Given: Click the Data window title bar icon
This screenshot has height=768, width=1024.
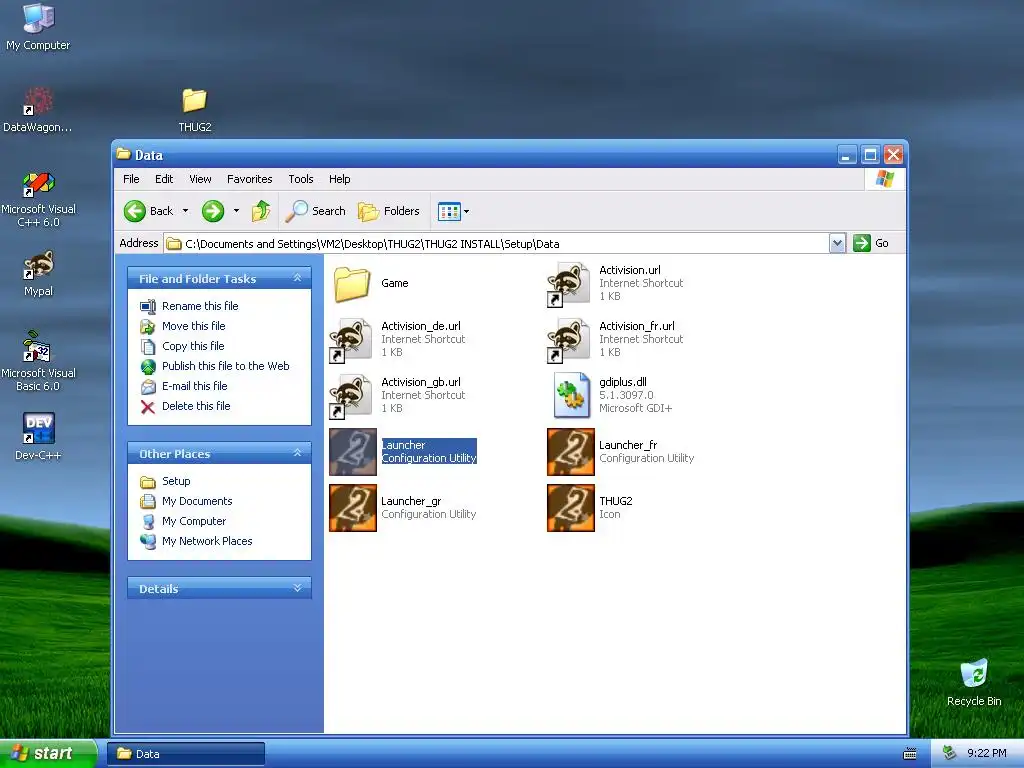Looking at the screenshot, I should [123, 155].
